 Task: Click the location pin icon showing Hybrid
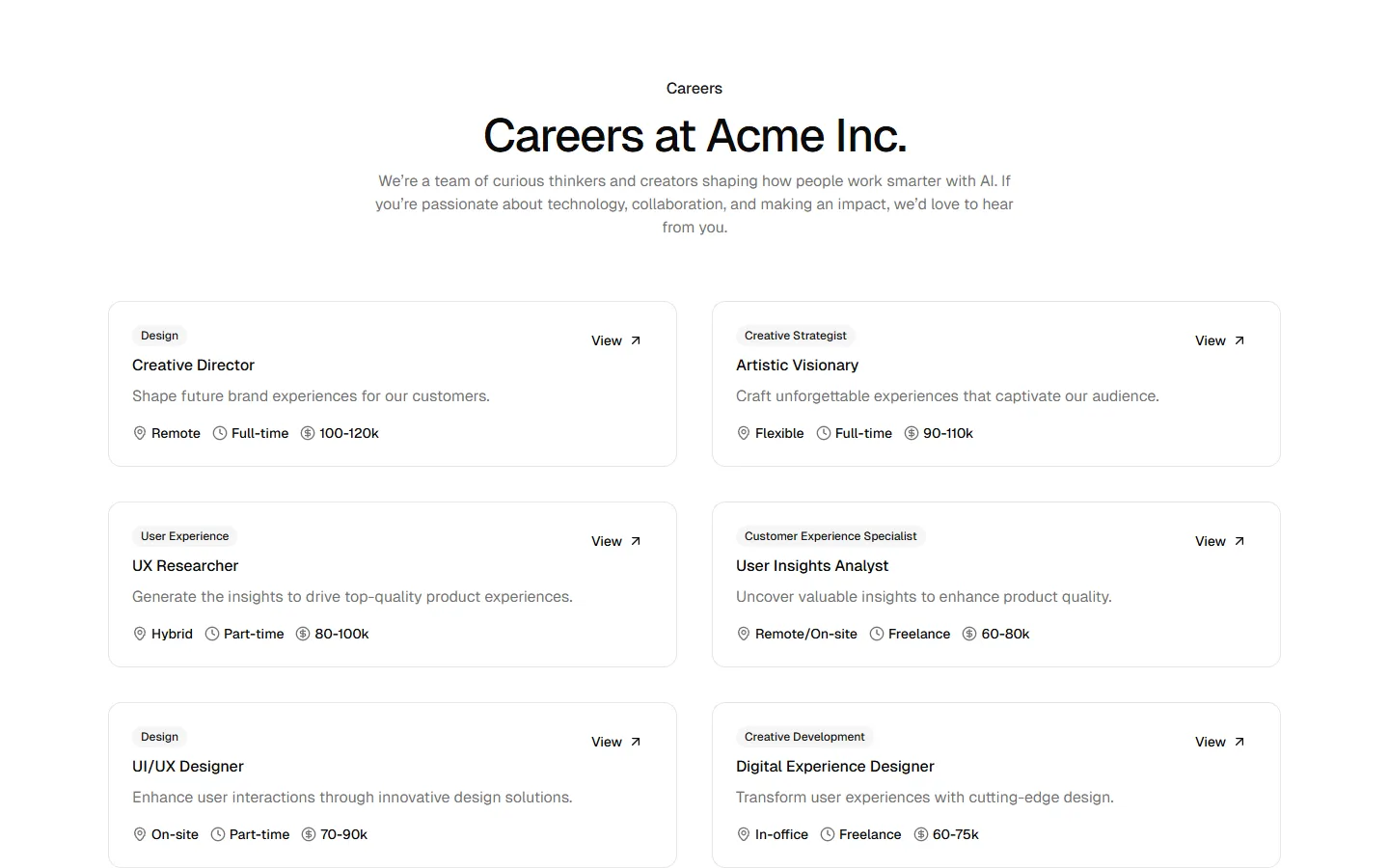coord(139,634)
